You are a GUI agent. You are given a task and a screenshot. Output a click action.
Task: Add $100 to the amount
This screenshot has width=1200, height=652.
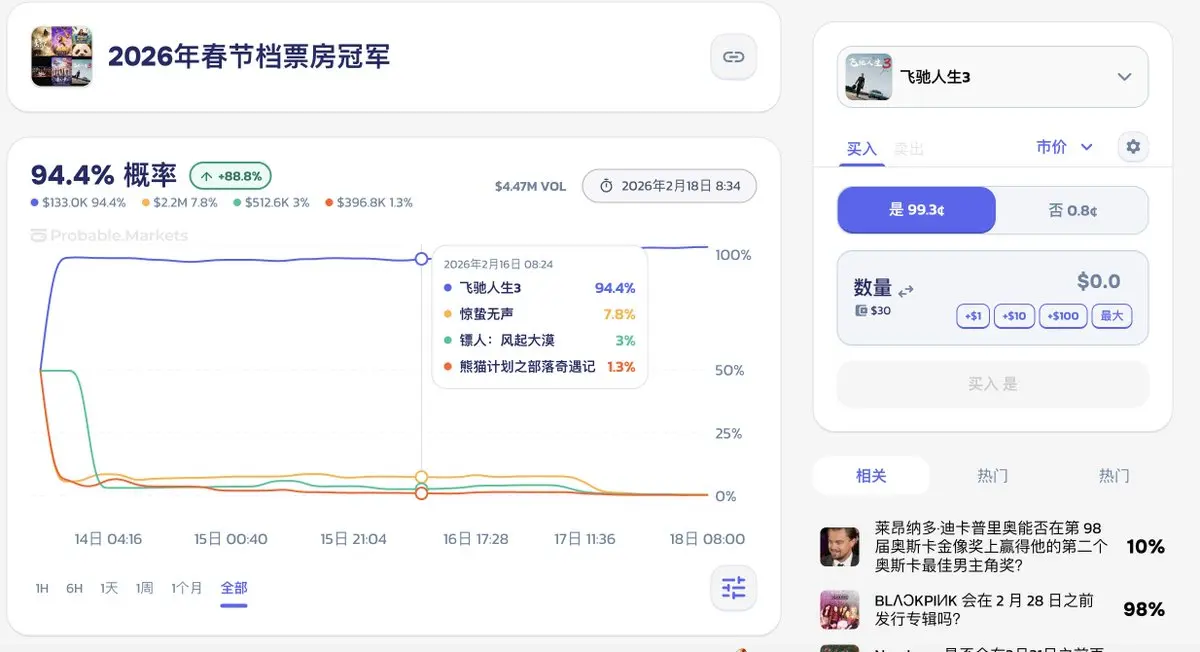(1064, 316)
